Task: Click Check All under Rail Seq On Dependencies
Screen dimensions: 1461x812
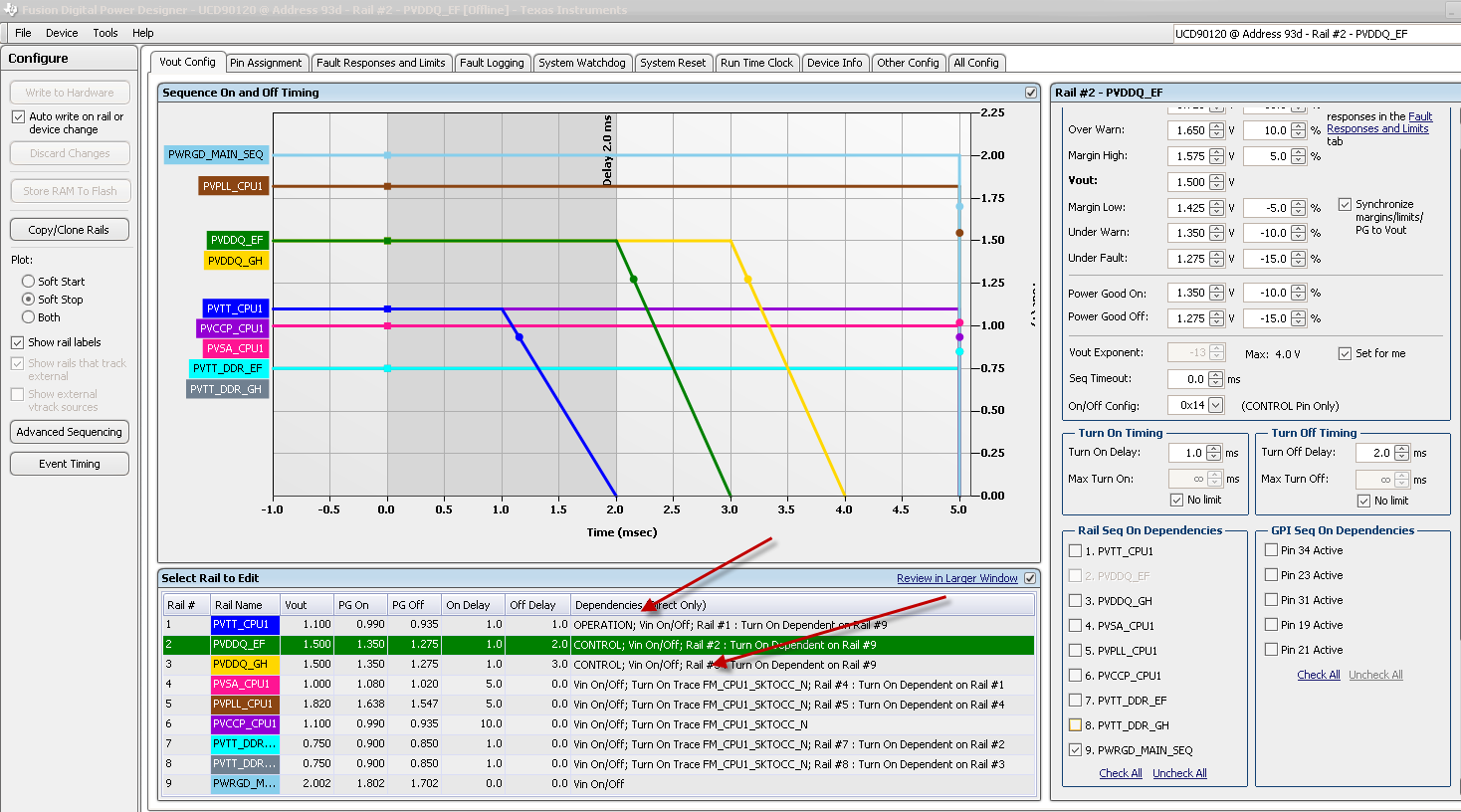Action: [1121, 773]
